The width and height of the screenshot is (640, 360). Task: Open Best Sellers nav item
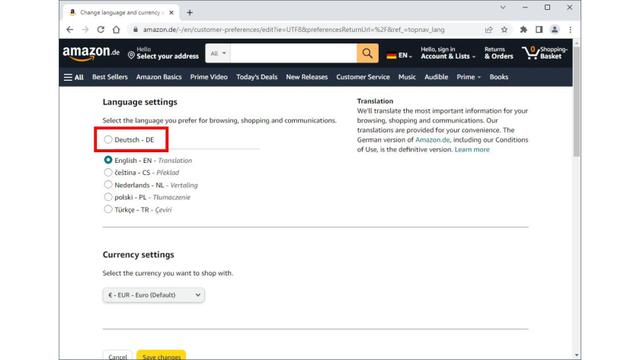tap(110, 77)
